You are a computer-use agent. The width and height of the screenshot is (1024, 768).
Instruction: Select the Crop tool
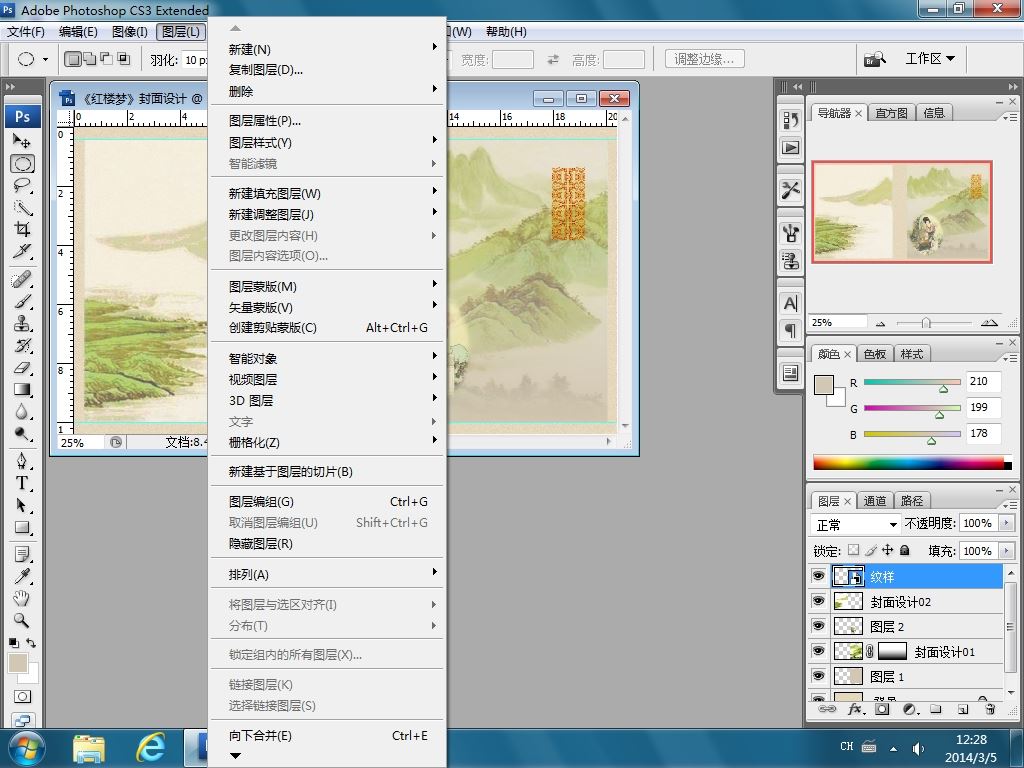tap(22, 229)
